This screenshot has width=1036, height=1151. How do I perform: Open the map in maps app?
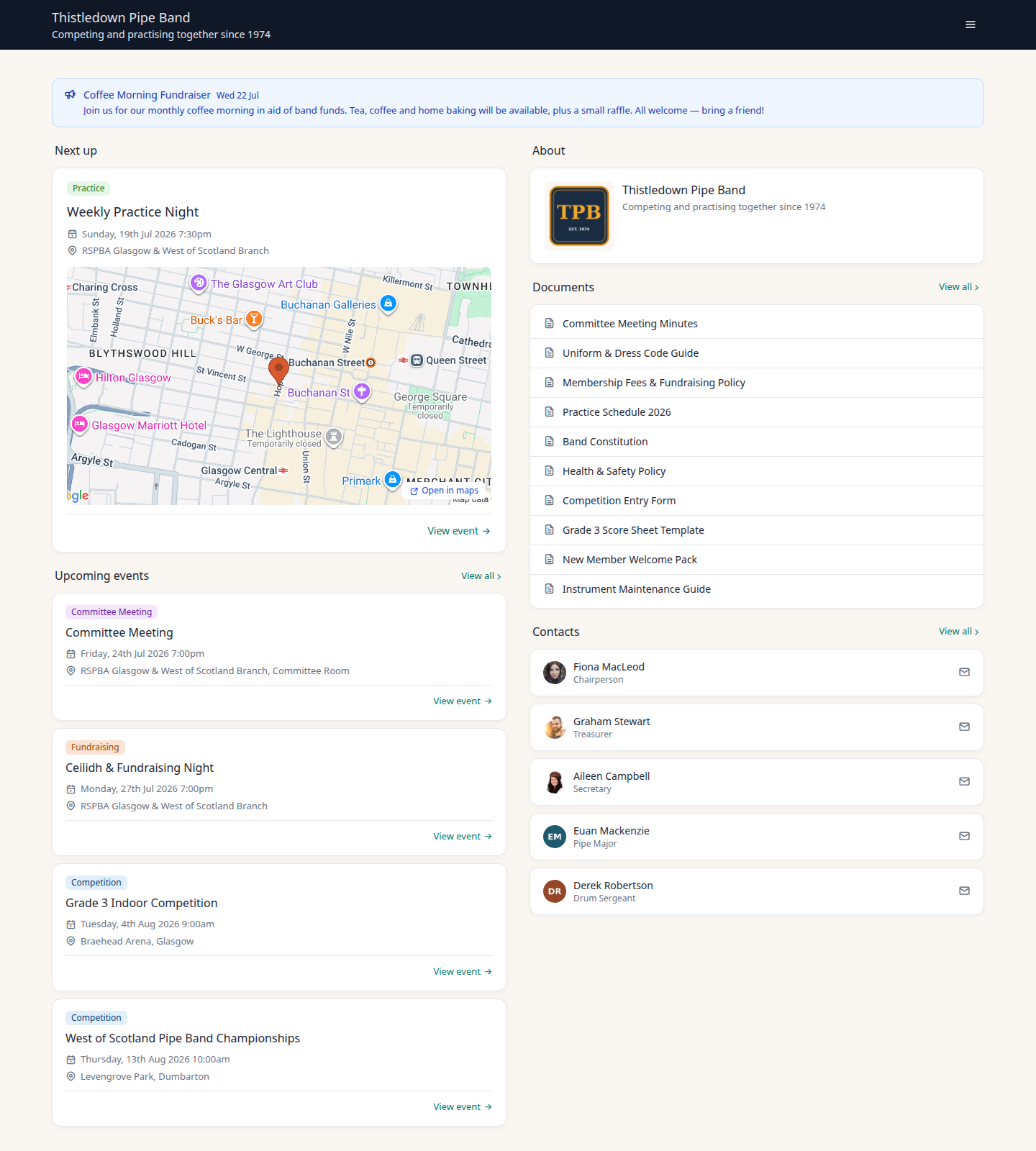[445, 491]
